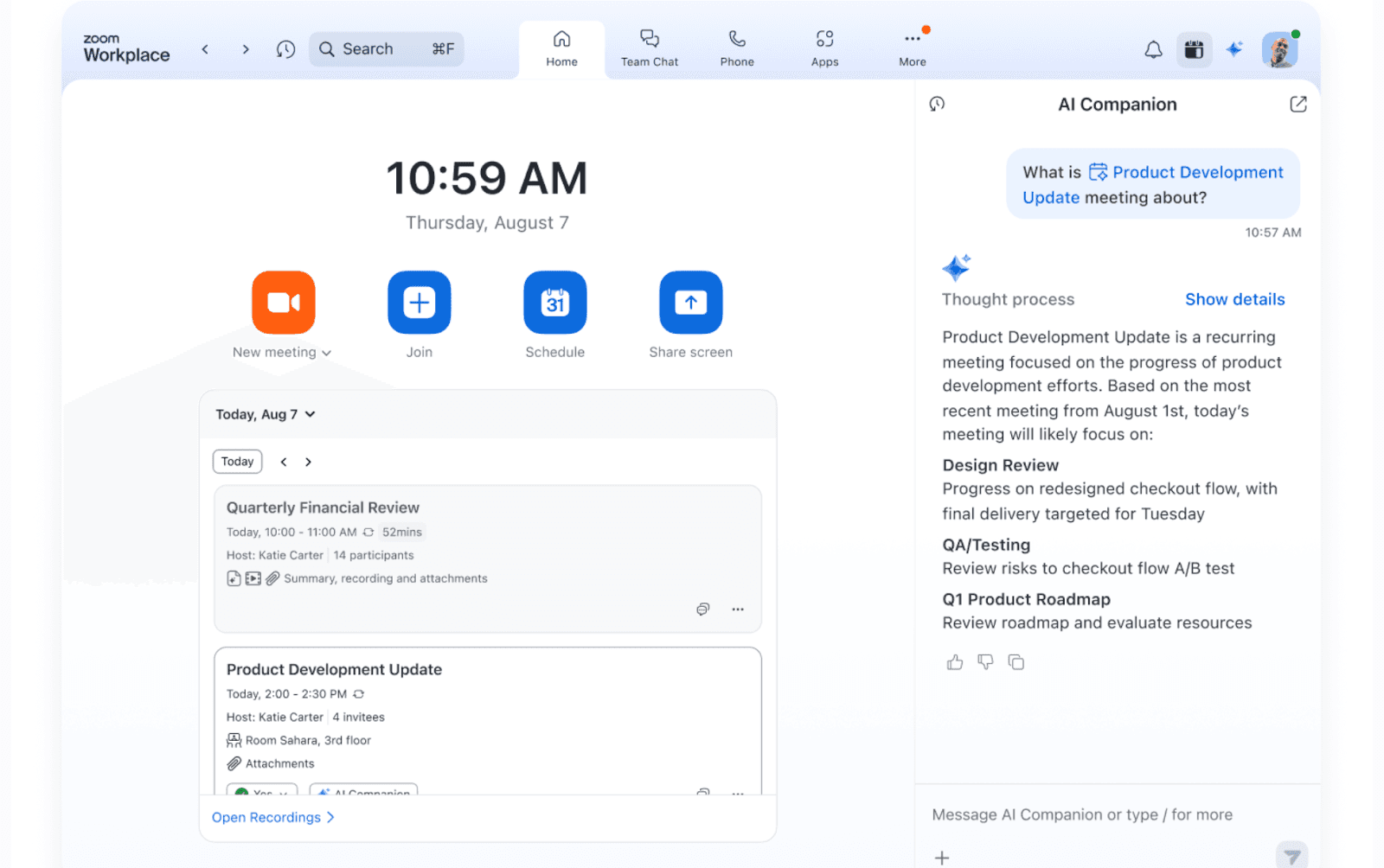Open the calendar icon in the top bar
Viewport: 1384px width, 868px height.
(x=1194, y=50)
